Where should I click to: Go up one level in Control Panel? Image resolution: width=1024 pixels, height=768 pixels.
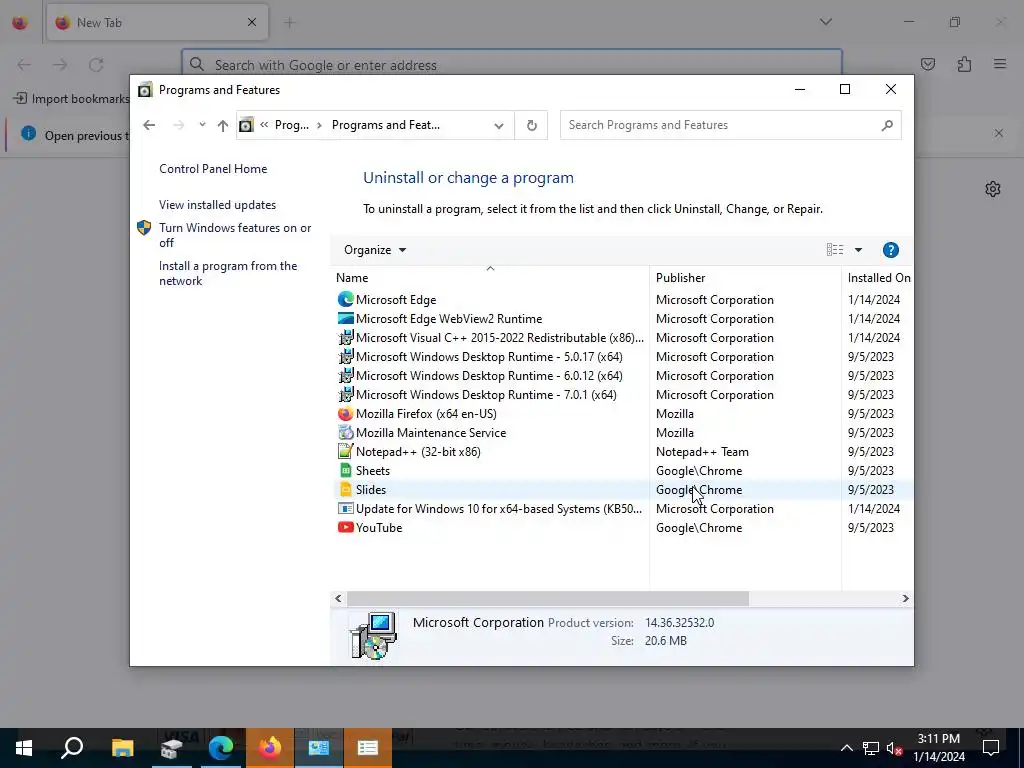[223, 125]
